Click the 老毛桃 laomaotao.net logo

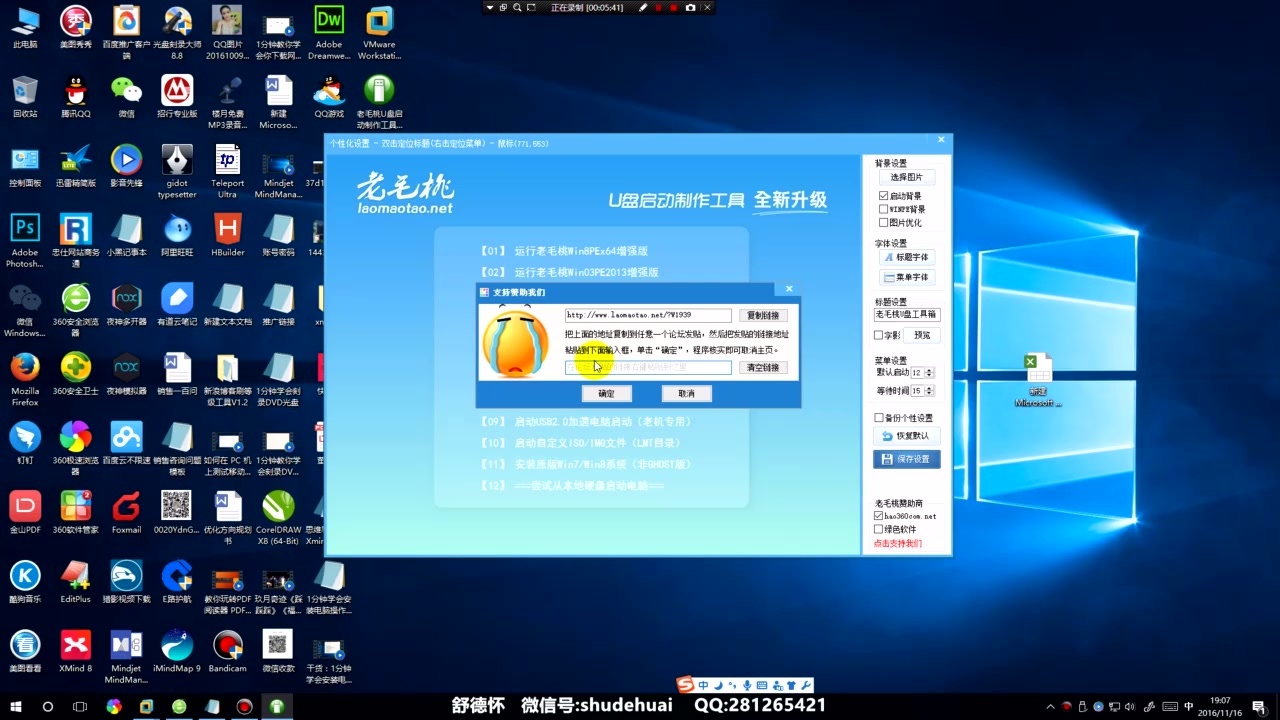[x=405, y=194]
